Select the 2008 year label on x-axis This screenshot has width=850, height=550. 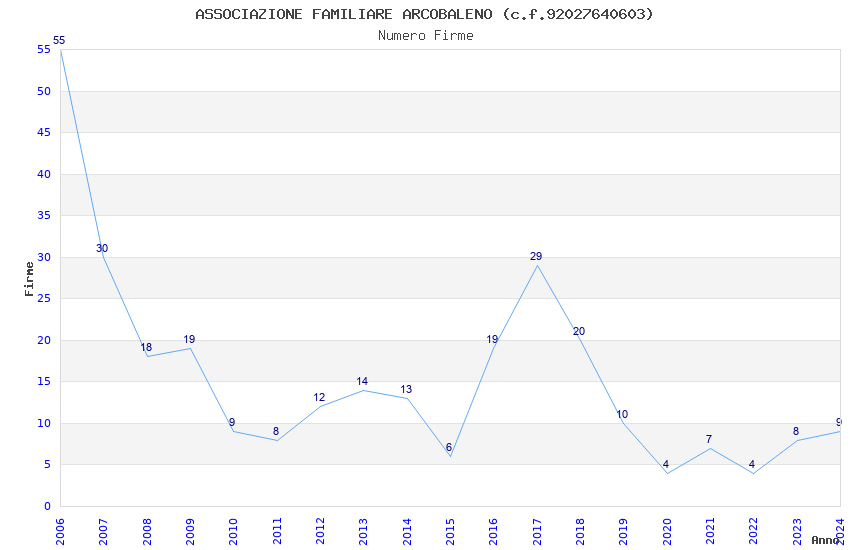[146, 532]
